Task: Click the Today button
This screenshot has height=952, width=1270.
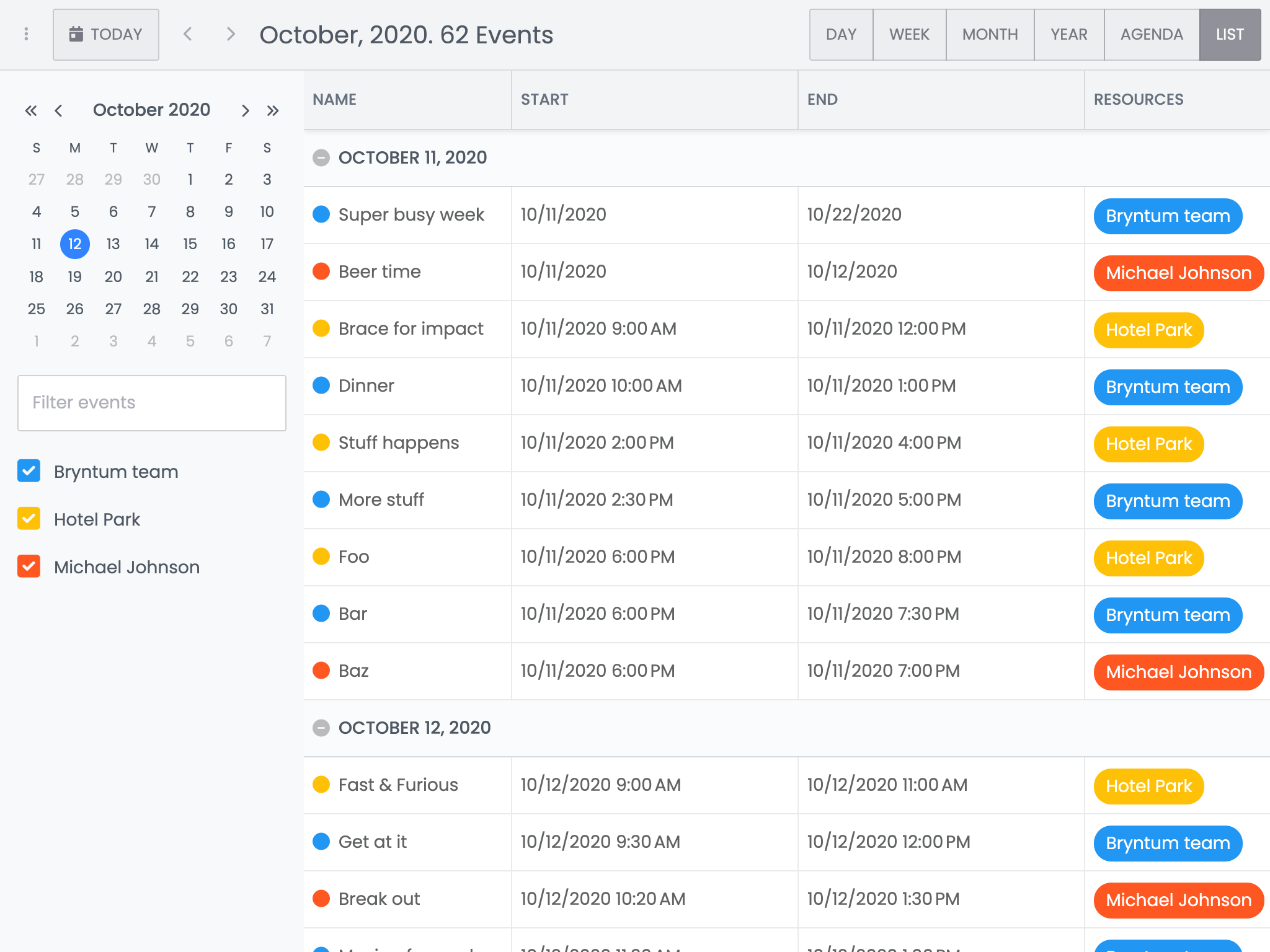Action: coord(106,34)
